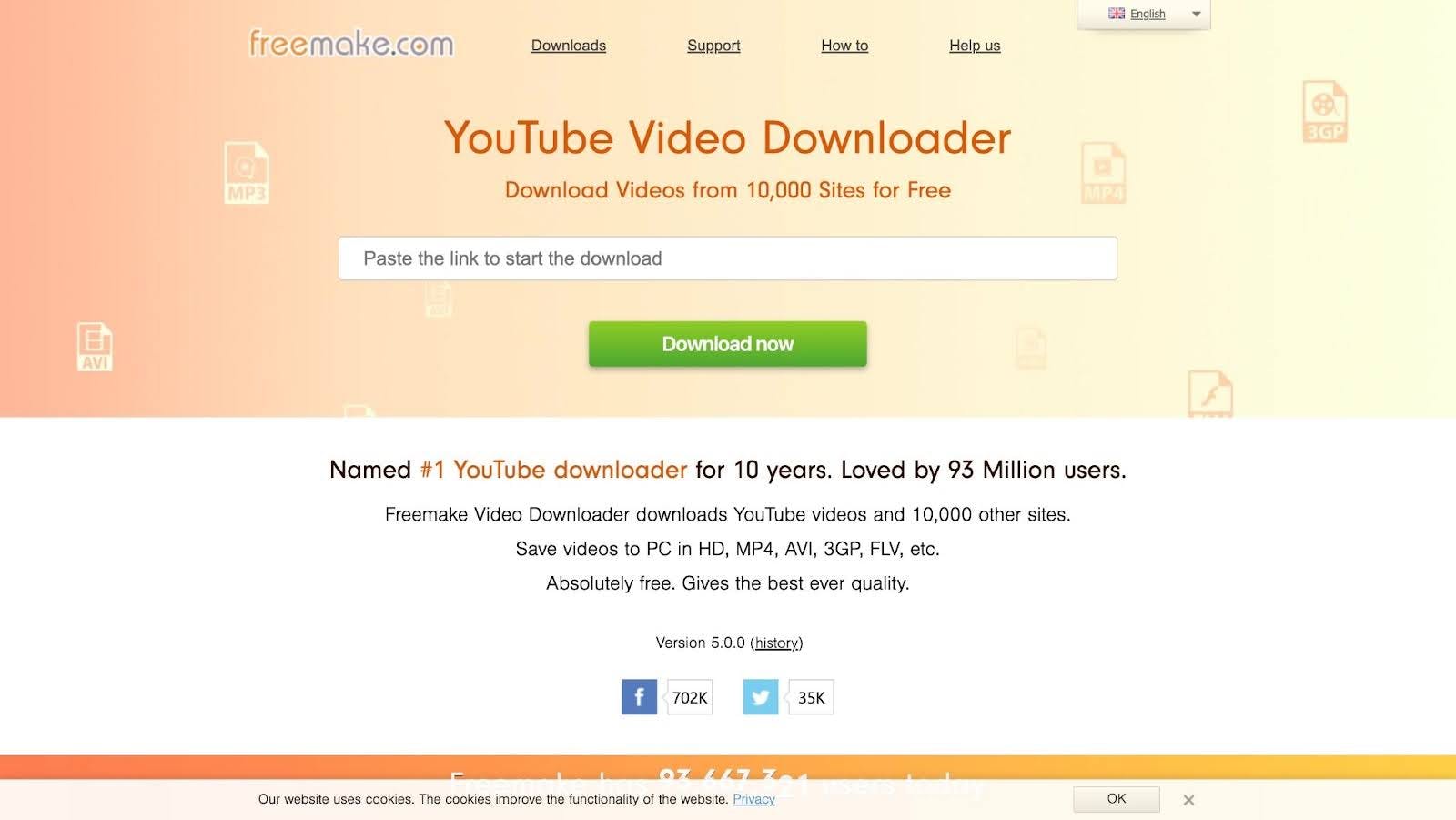Open the version history link
This screenshot has width=1456, height=820.
777,643
